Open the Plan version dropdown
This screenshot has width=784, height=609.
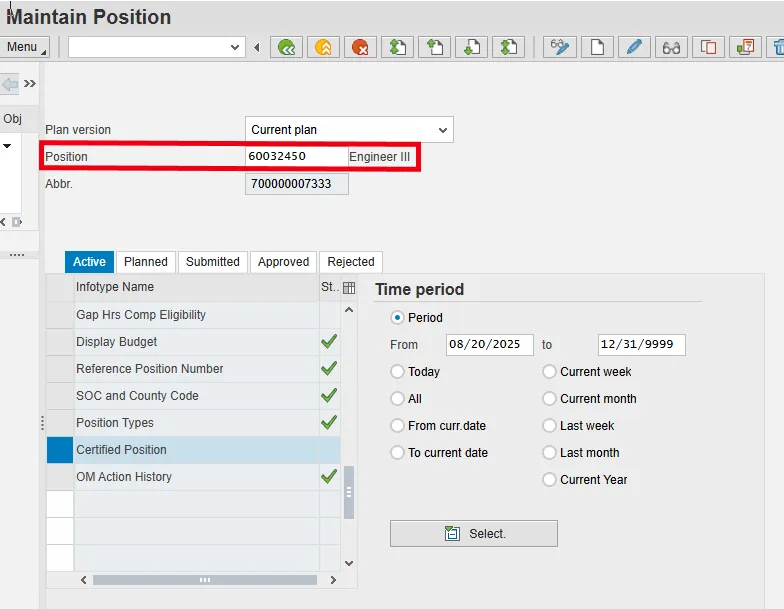click(x=442, y=130)
